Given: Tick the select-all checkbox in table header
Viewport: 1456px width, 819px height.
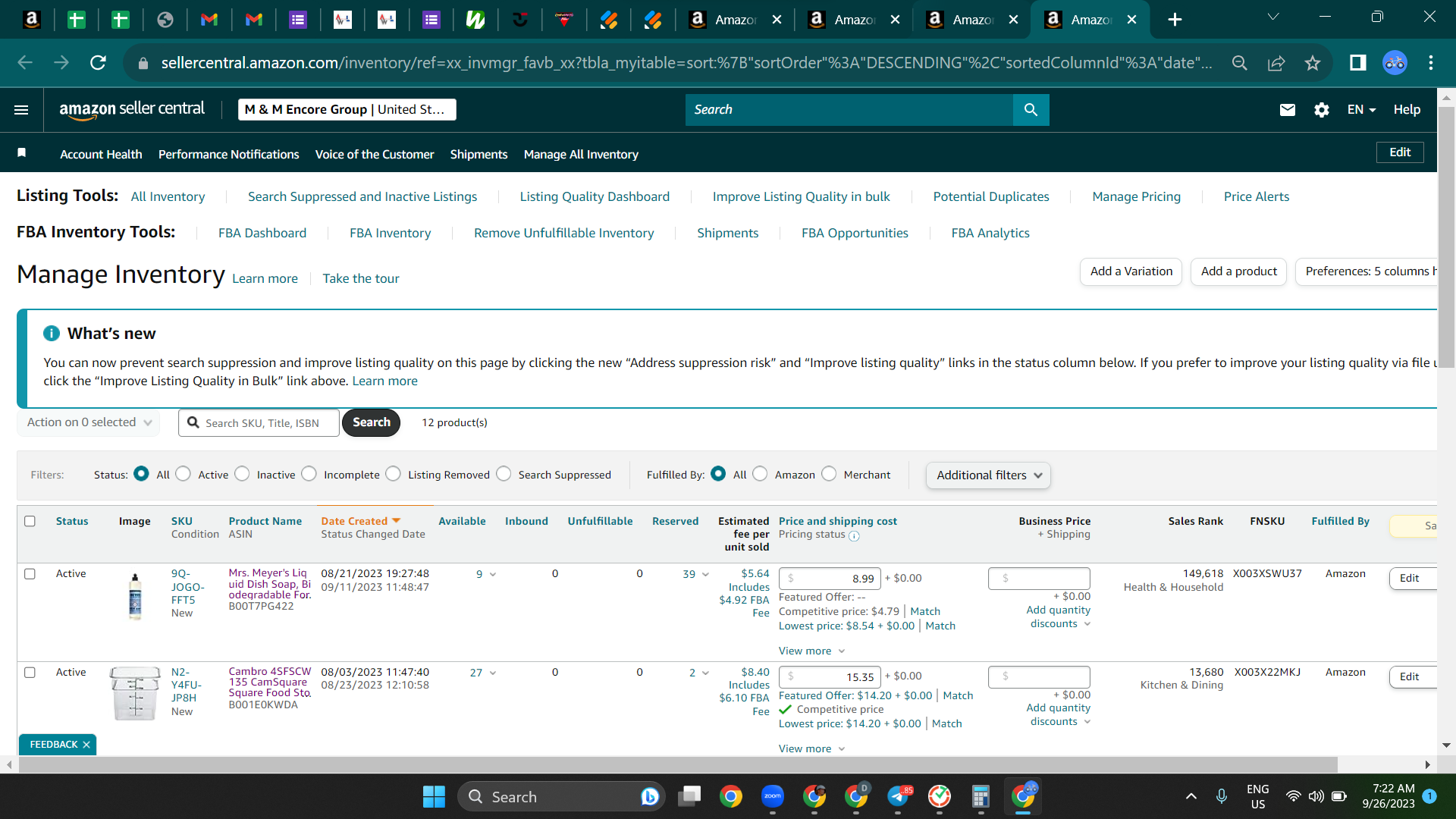Looking at the screenshot, I should point(30,521).
